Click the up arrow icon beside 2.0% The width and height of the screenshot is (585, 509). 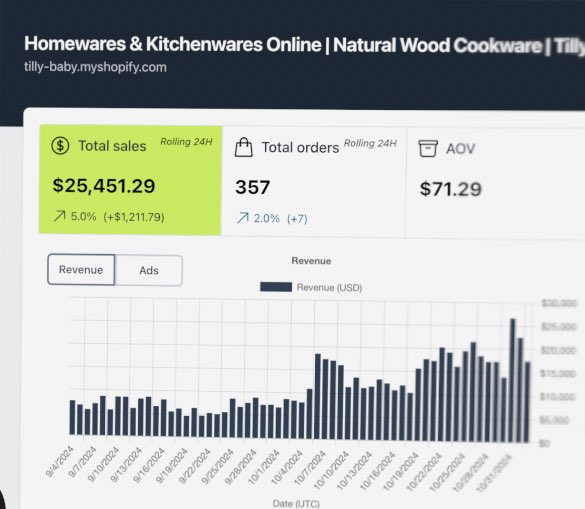point(243,218)
